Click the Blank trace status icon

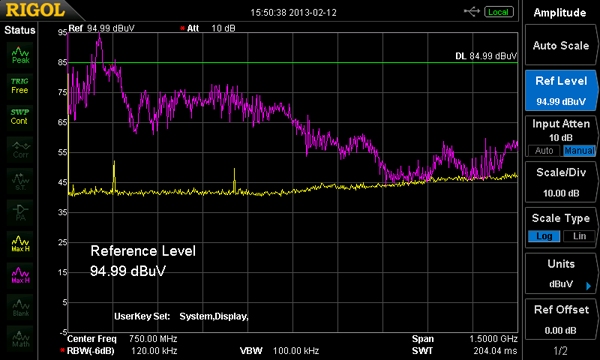[20, 307]
